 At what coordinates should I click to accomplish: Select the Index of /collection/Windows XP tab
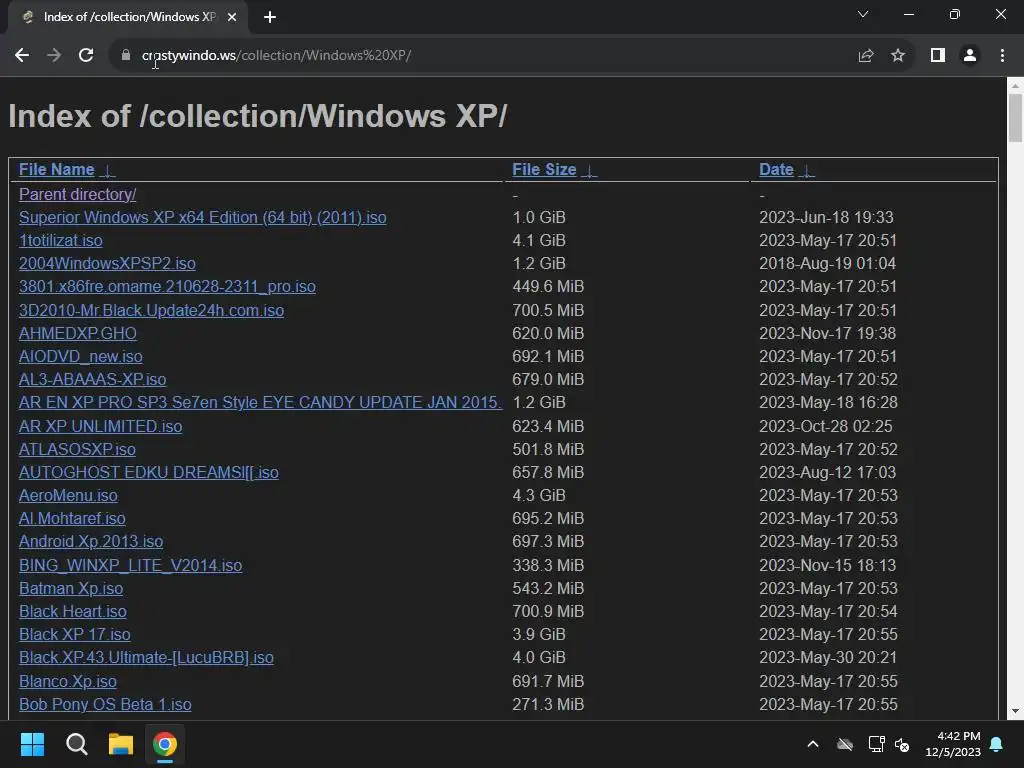click(128, 17)
